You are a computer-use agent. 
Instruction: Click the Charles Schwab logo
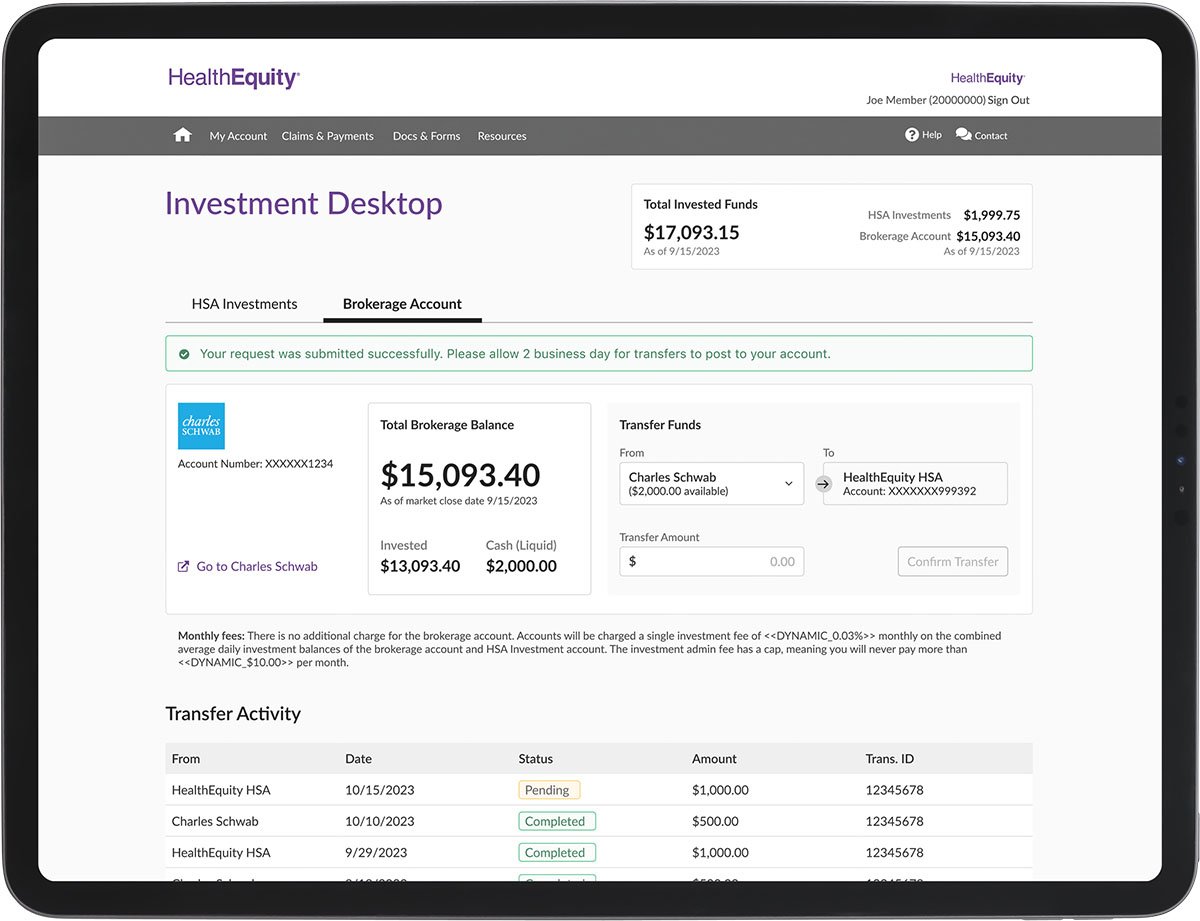point(201,426)
